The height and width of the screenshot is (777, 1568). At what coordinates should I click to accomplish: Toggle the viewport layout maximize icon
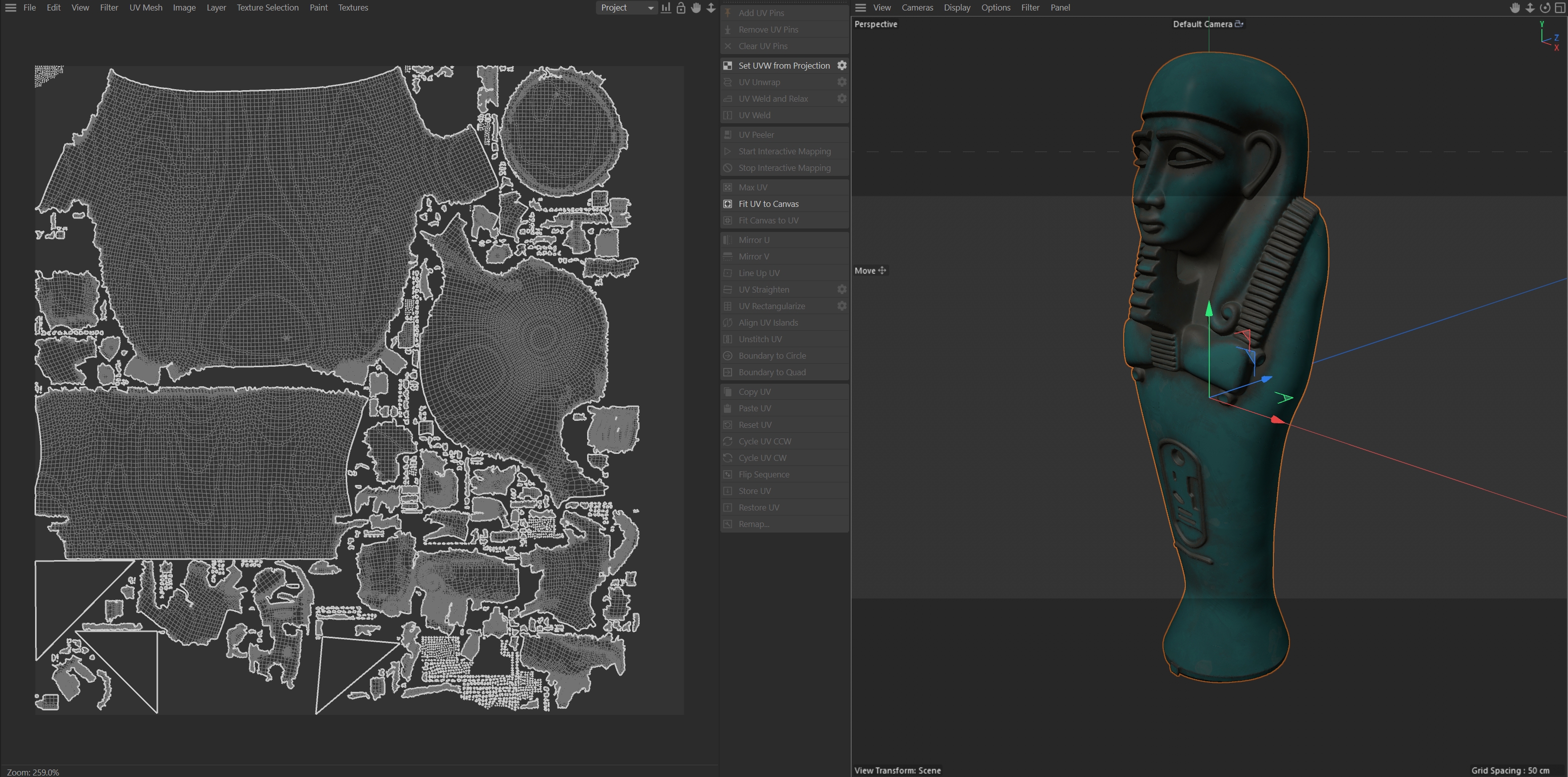click(1559, 8)
